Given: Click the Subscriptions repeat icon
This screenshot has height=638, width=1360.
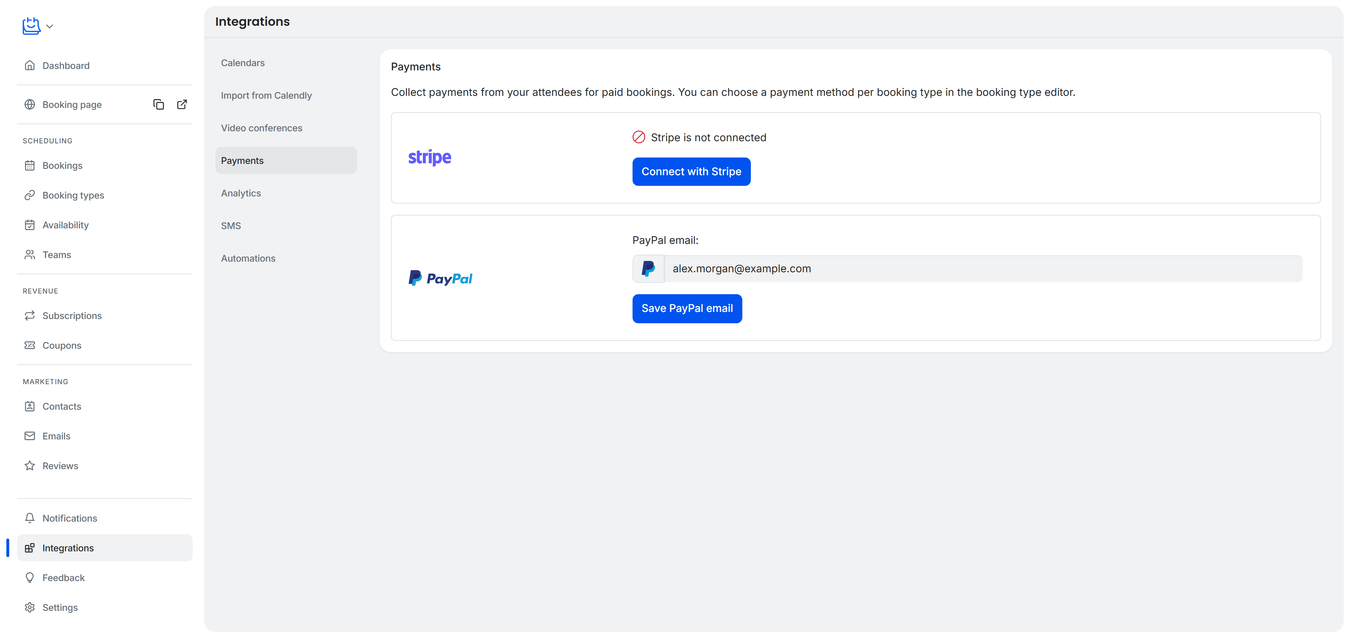Looking at the screenshot, I should point(30,316).
